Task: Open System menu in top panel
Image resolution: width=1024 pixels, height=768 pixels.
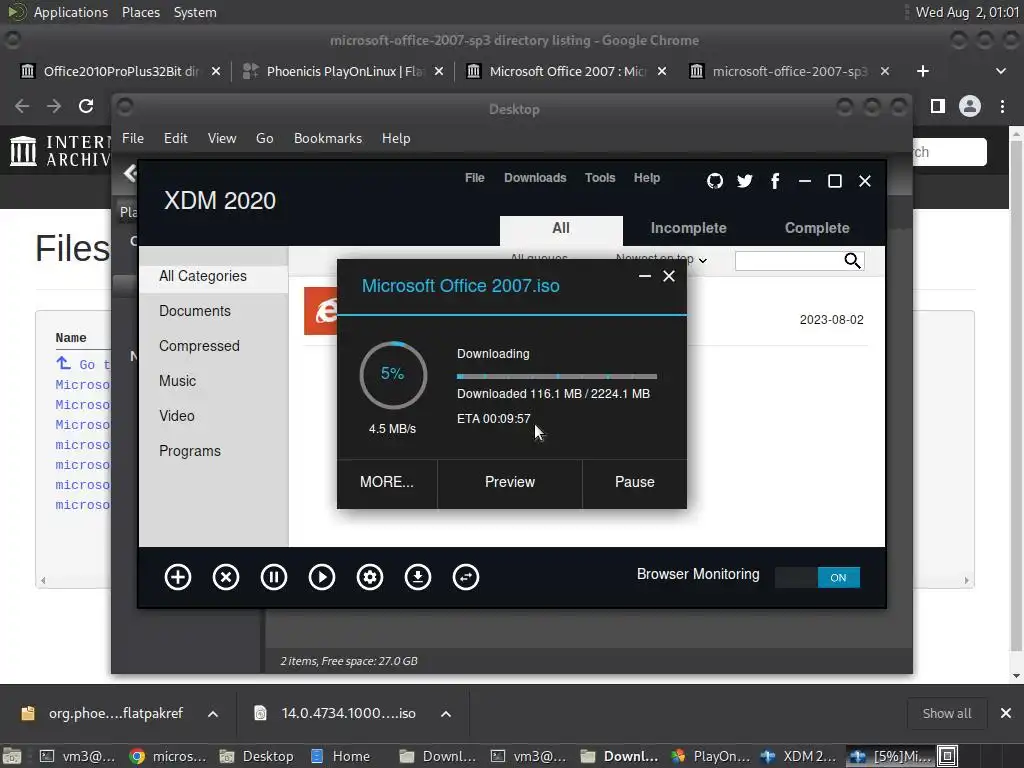Action: point(195,12)
